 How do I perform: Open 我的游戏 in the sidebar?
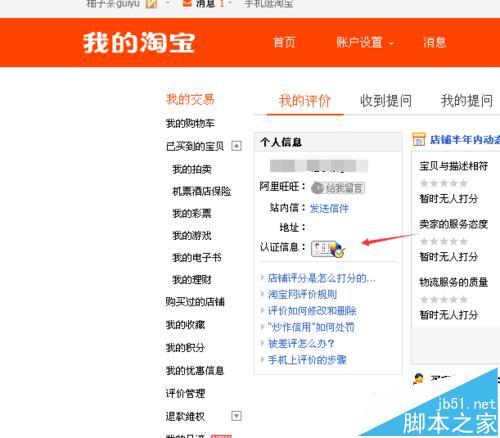coord(192,236)
